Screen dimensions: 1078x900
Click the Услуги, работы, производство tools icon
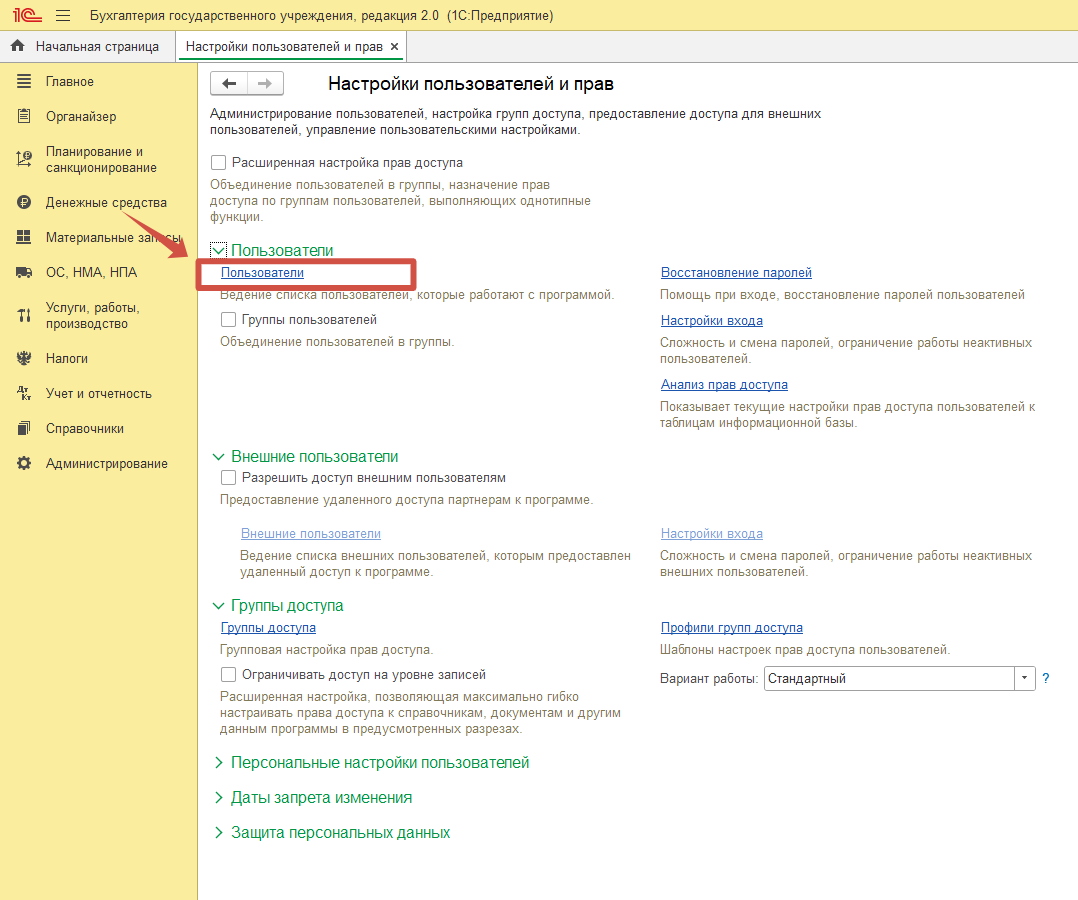[24, 316]
